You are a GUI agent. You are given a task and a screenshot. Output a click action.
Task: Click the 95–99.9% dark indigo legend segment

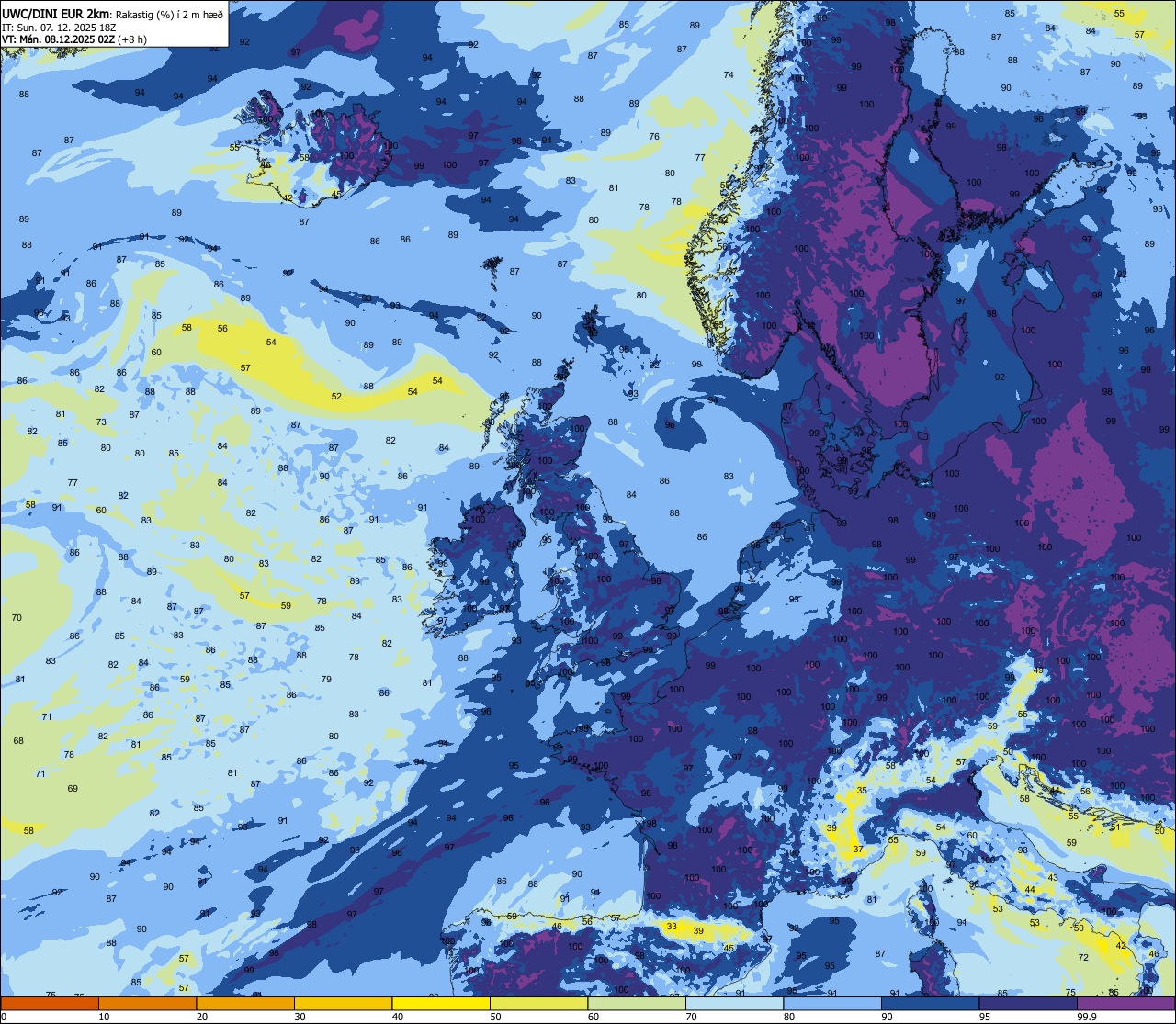[1028, 1003]
